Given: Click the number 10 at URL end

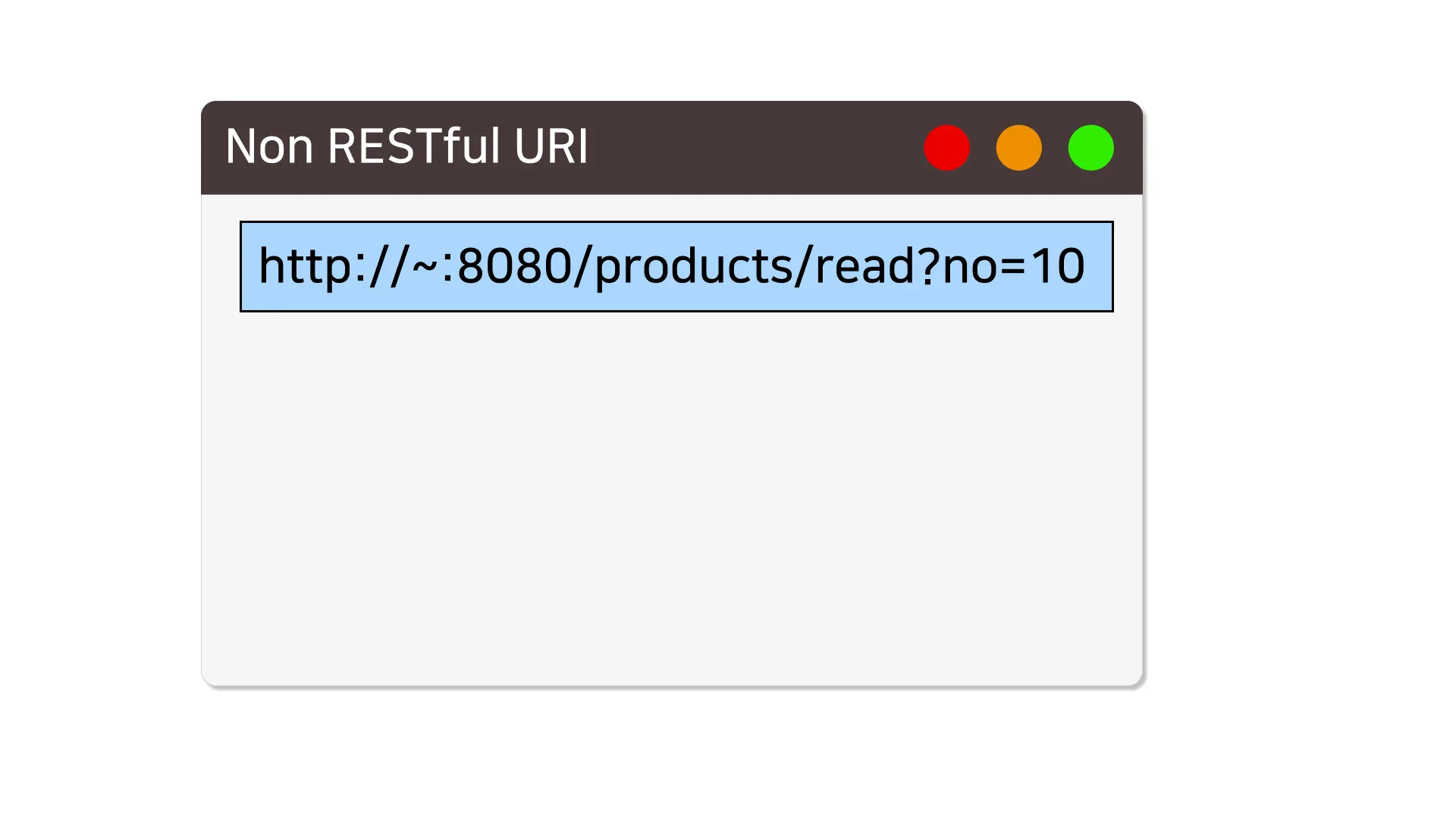Looking at the screenshot, I should (1057, 267).
